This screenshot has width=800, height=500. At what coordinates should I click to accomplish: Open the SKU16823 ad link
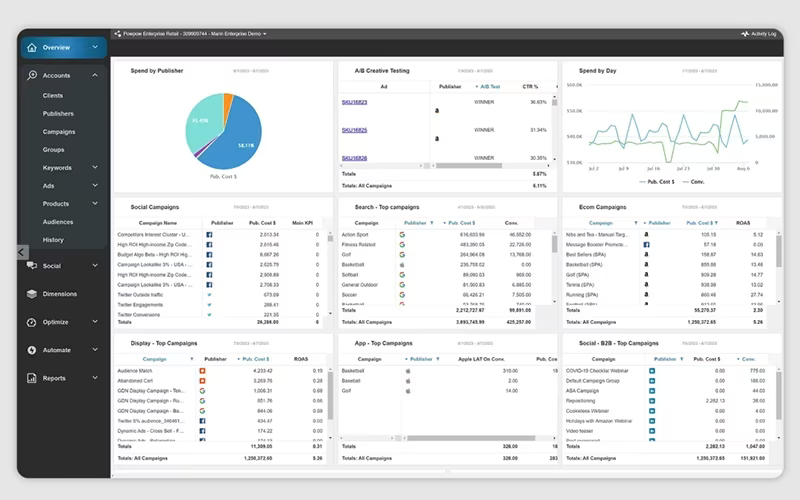click(x=354, y=102)
